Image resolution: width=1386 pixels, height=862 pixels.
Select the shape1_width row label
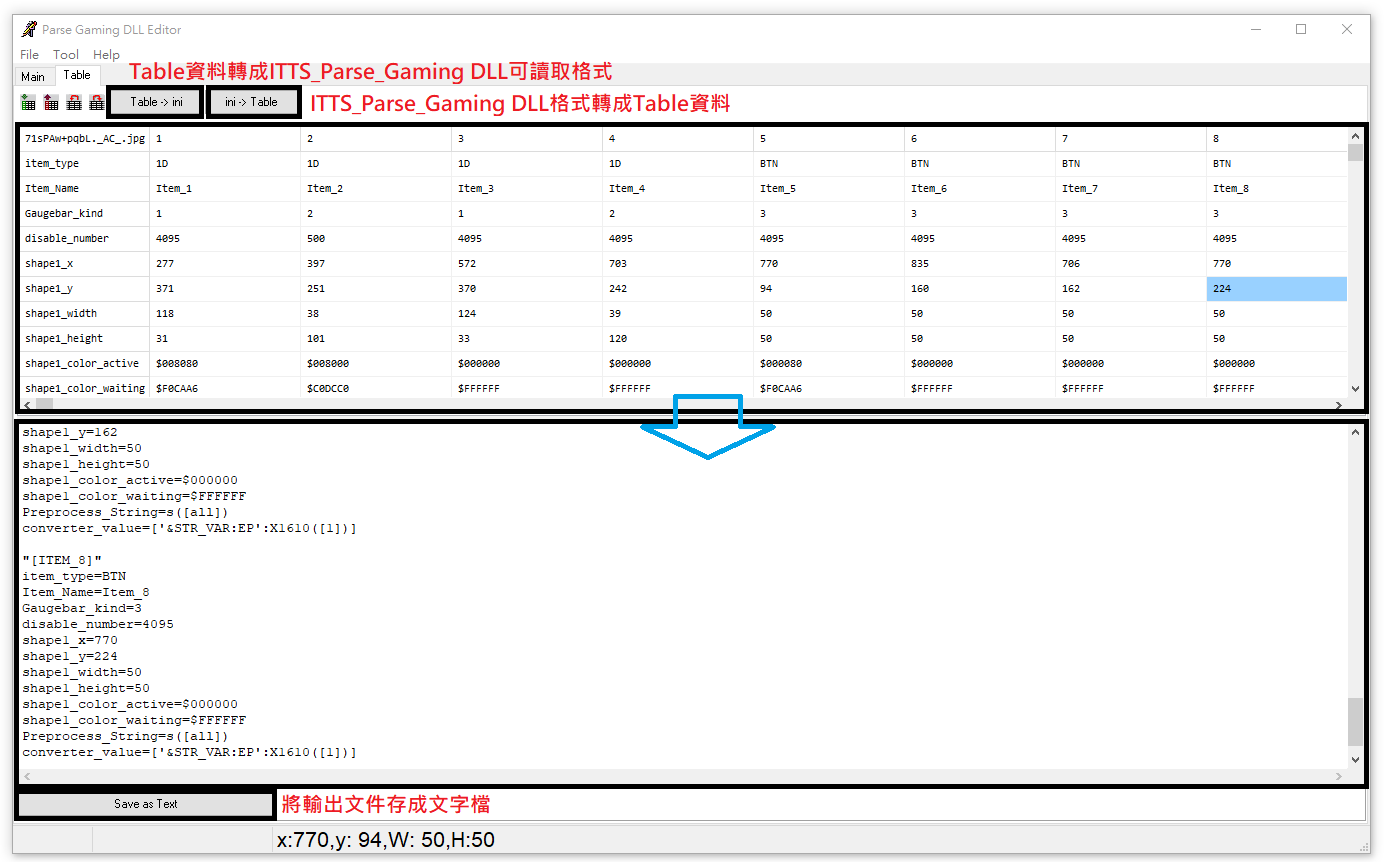pyautogui.click(x=85, y=314)
